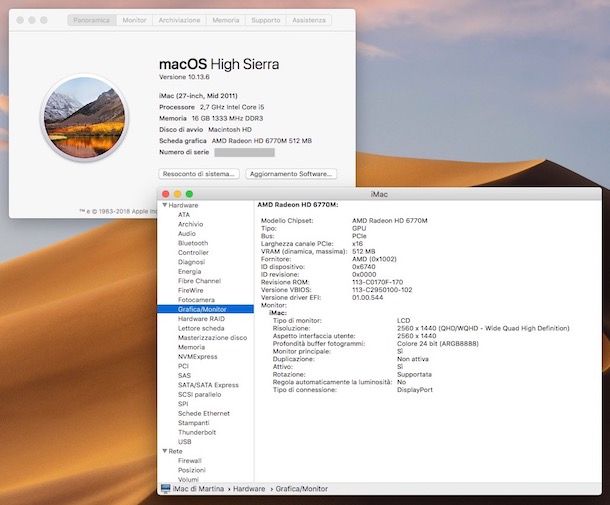Click 'Versione 10.13.6' in About window
Image resolution: width=610 pixels, height=505 pixels.
[184, 77]
